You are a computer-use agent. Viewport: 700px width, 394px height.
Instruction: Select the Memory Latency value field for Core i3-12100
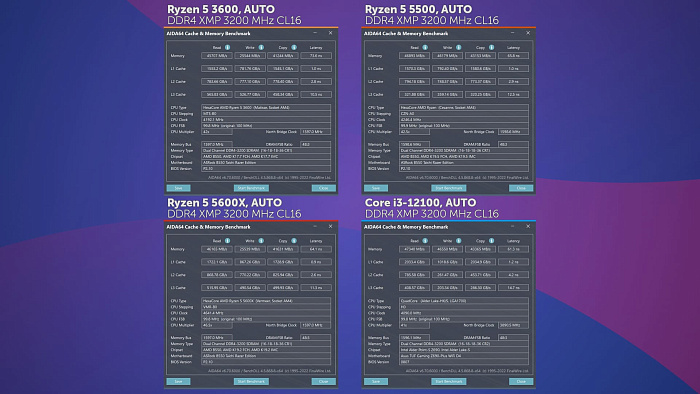(513, 249)
